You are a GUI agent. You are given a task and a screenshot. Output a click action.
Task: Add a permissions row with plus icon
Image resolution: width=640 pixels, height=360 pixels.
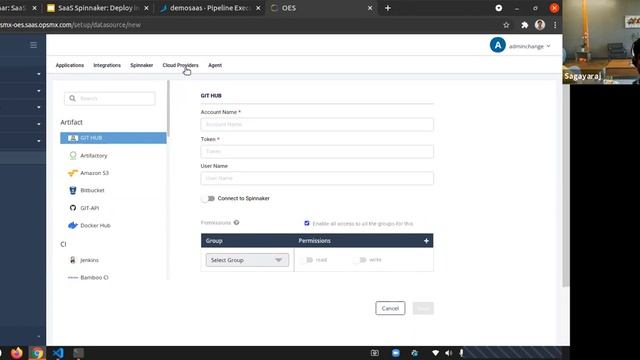426,241
